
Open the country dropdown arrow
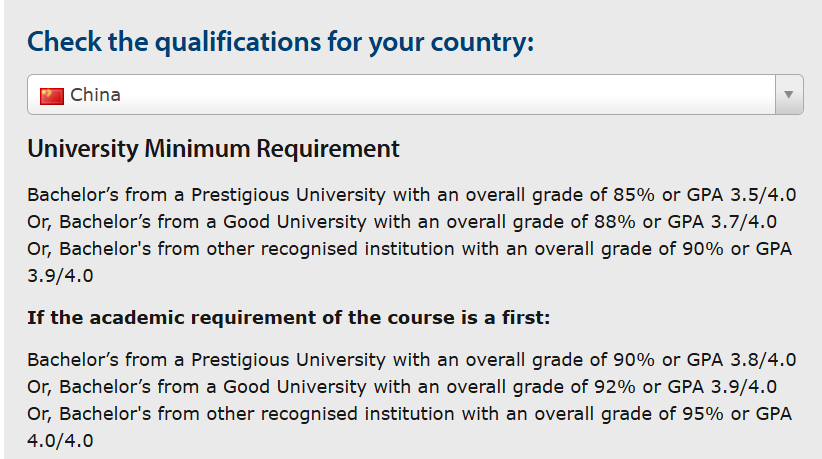tap(789, 95)
